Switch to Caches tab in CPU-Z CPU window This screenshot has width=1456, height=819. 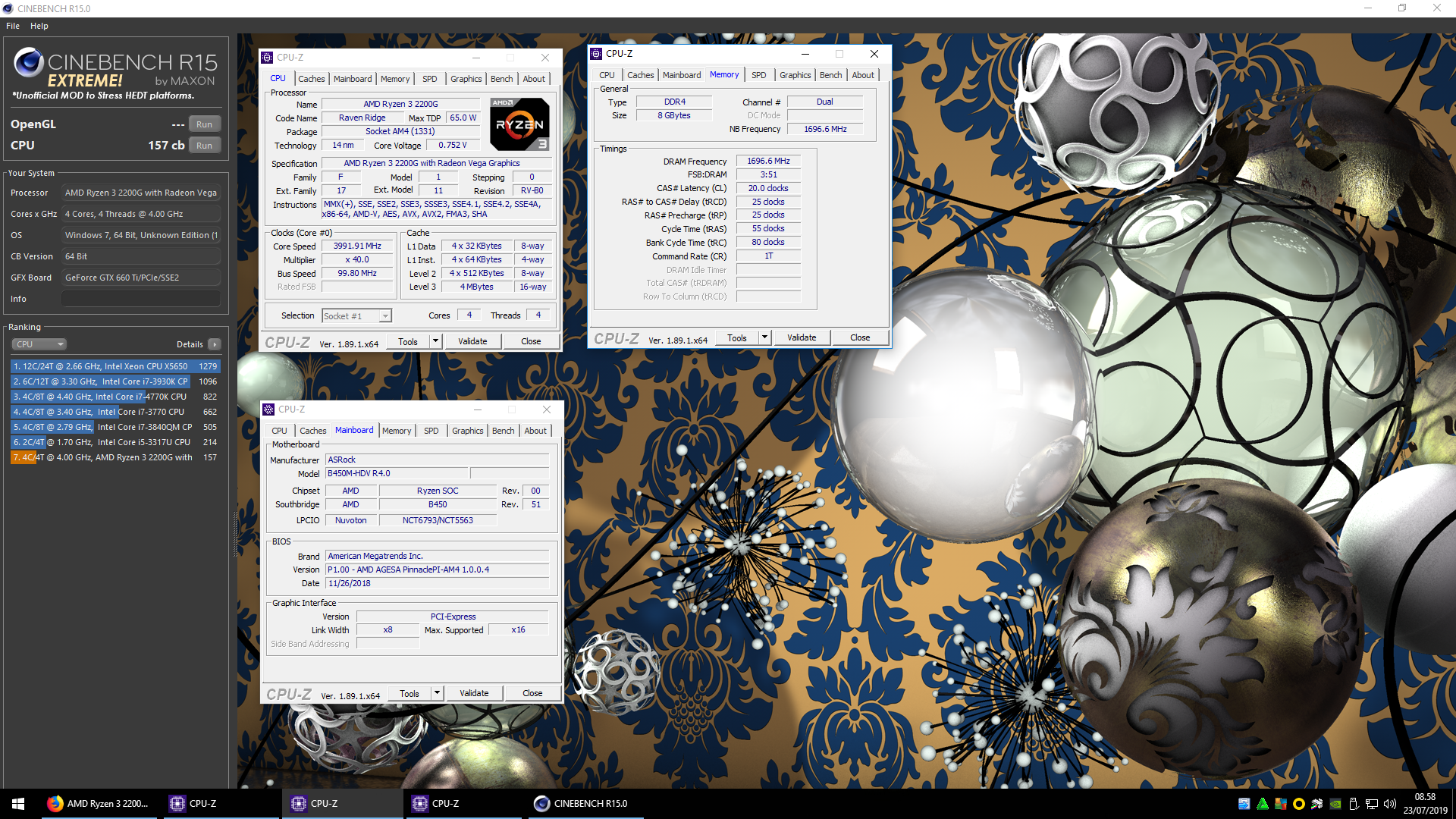click(311, 79)
